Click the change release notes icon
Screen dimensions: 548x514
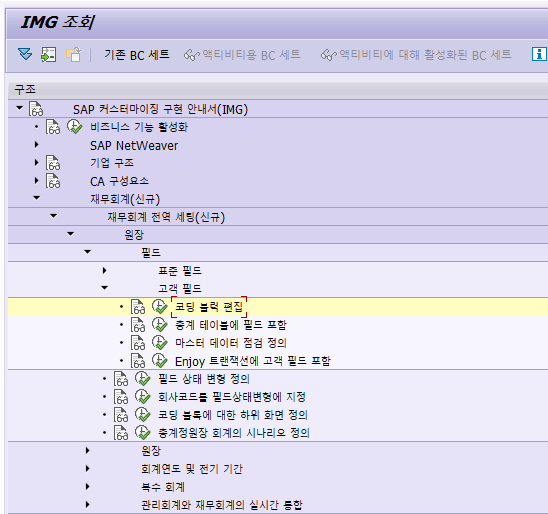[x=73, y=55]
